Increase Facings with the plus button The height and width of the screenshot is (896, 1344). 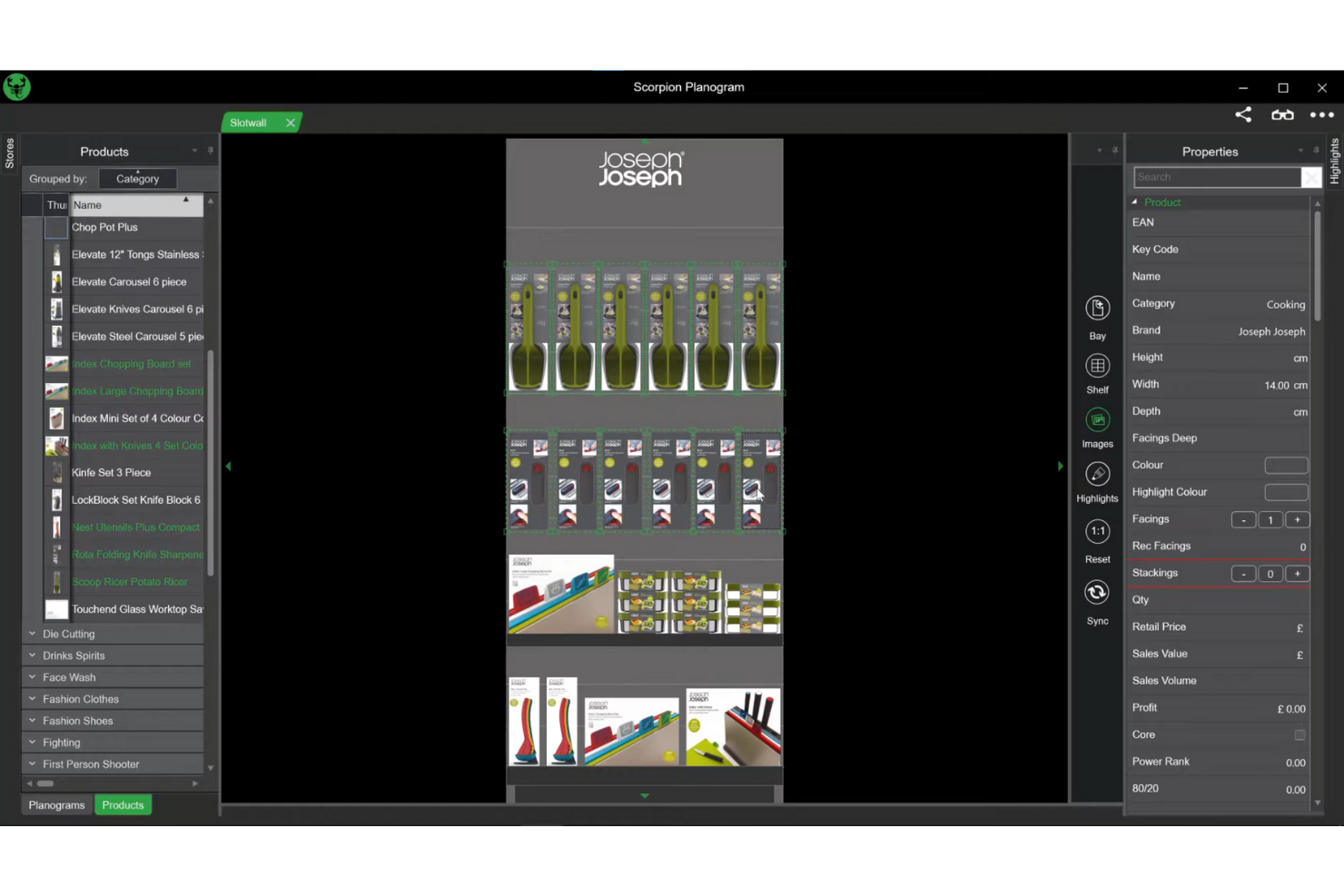click(1297, 519)
